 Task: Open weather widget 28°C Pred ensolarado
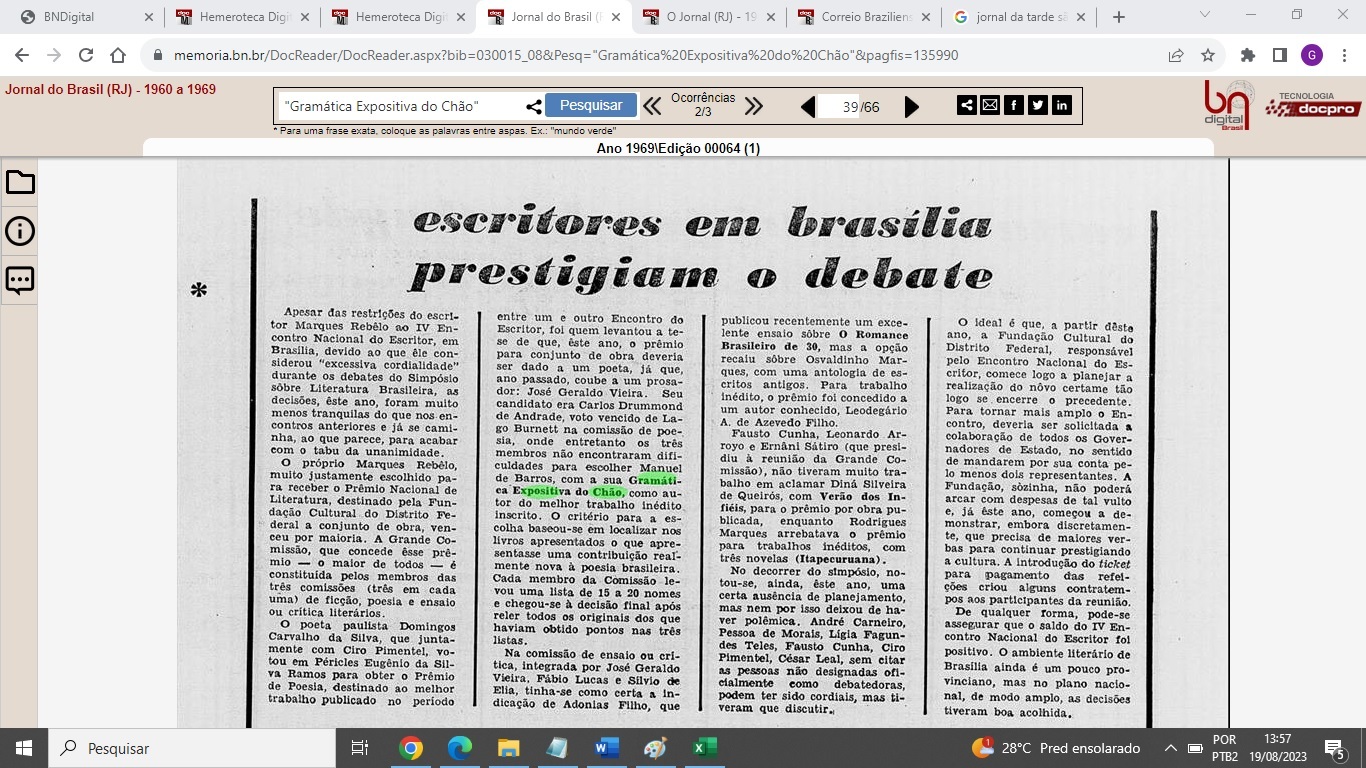(x=1056, y=748)
